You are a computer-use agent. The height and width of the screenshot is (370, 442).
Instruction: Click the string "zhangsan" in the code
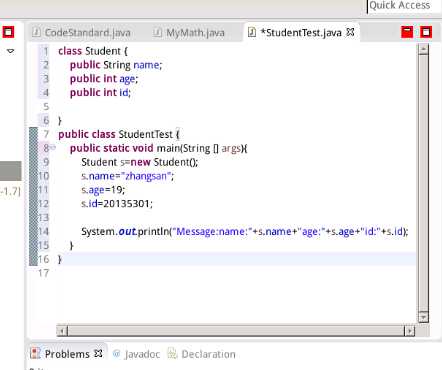(146, 176)
